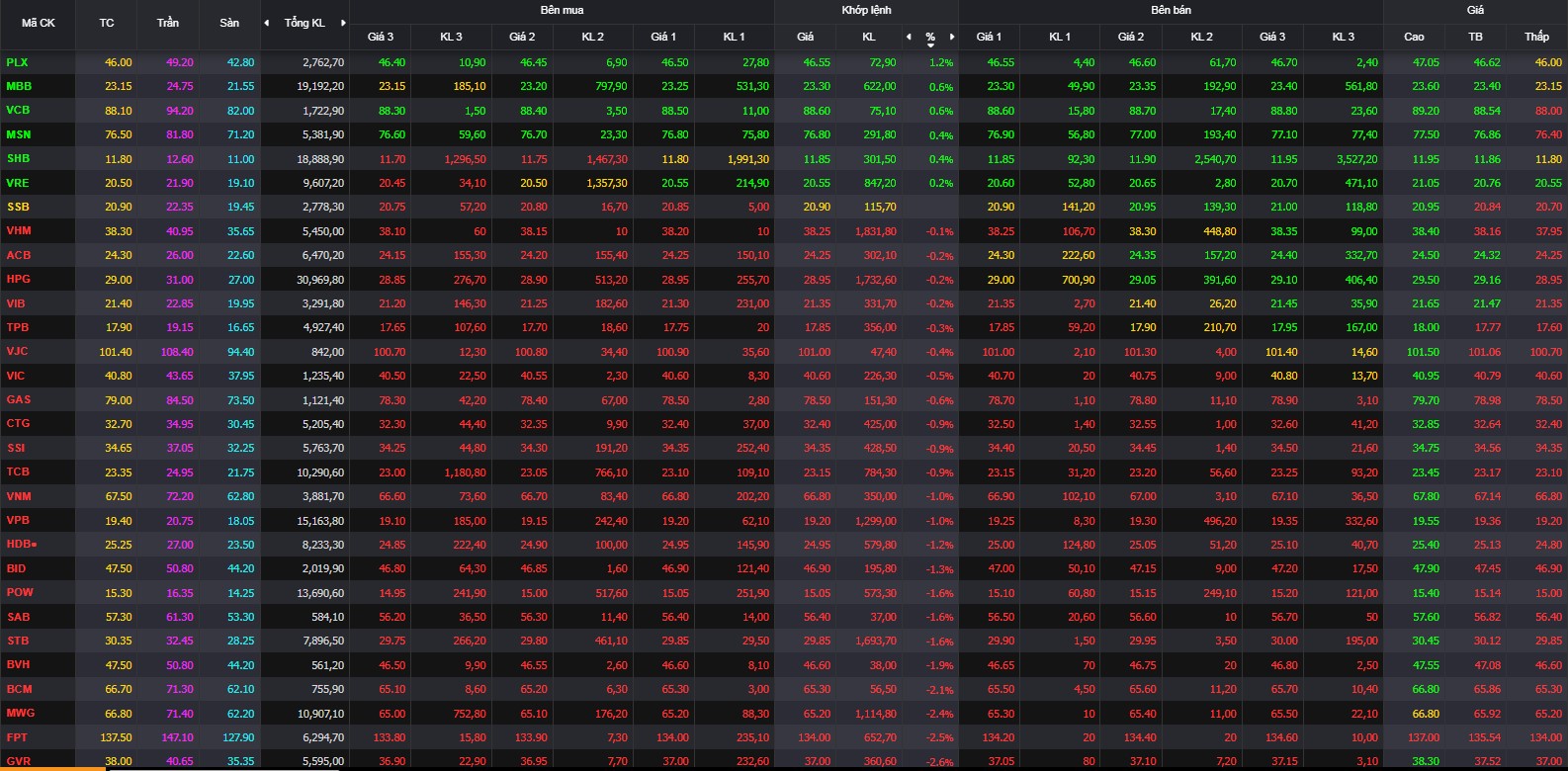The height and width of the screenshot is (771, 1568).
Task: Click KL 1 header under Bên bán
Action: tap(1060, 37)
